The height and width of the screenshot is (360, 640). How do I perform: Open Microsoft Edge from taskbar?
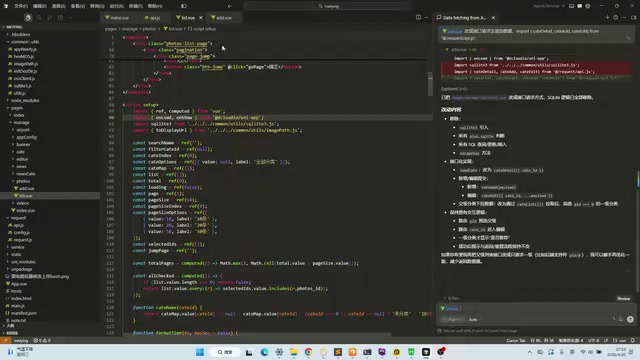(264, 352)
